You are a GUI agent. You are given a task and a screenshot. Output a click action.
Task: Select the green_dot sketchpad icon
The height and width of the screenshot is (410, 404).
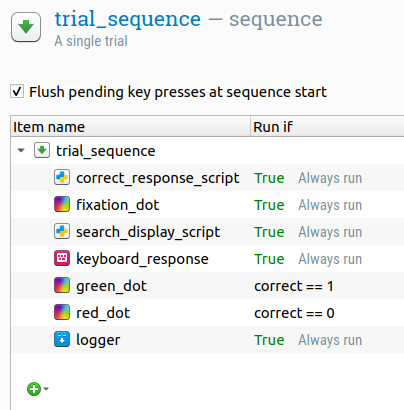(62, 285)
